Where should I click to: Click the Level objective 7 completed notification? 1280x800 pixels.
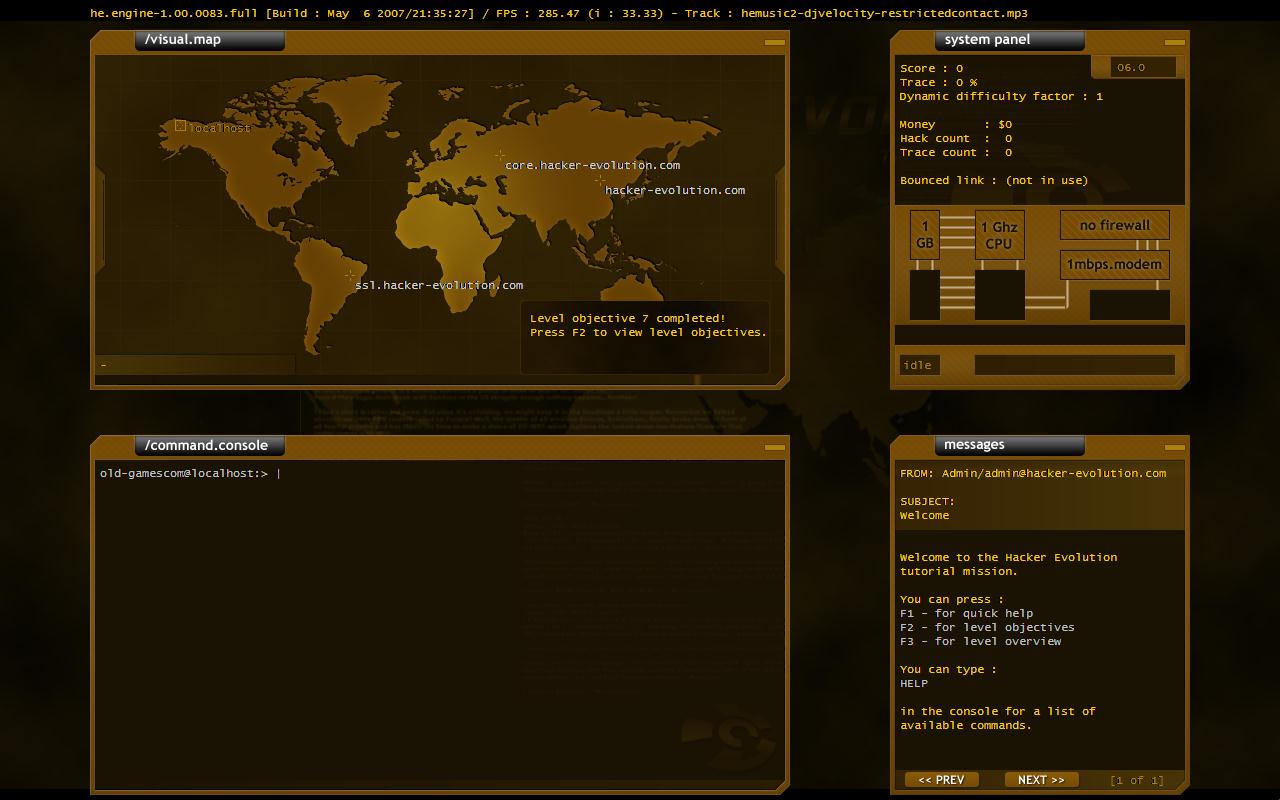click(648, 325)
